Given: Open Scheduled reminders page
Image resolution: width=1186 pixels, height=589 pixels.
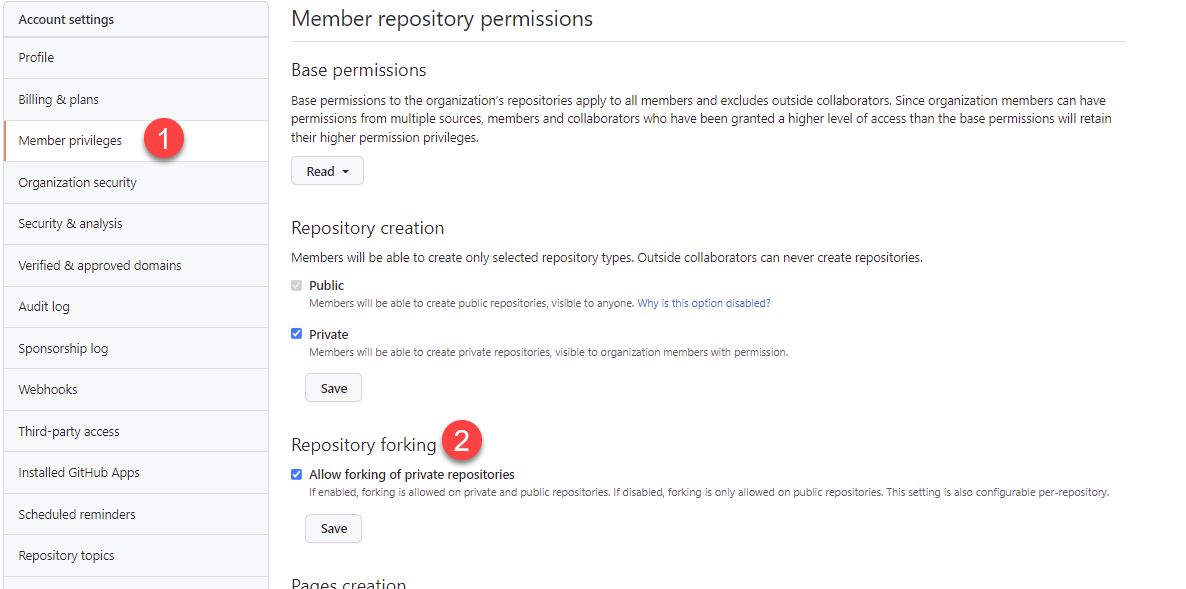Looking at the screenshot, I should click(77, 515).
